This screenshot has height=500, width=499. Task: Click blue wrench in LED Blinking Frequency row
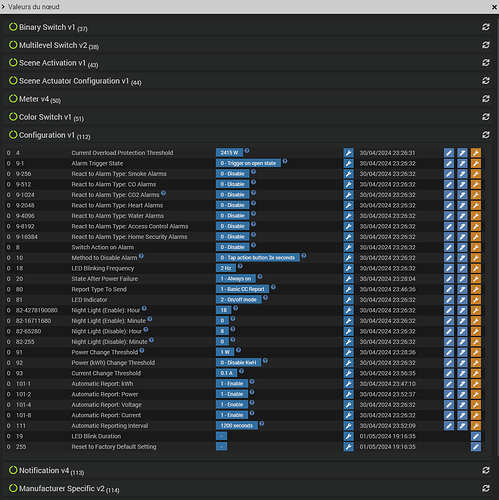coord(348,268)
